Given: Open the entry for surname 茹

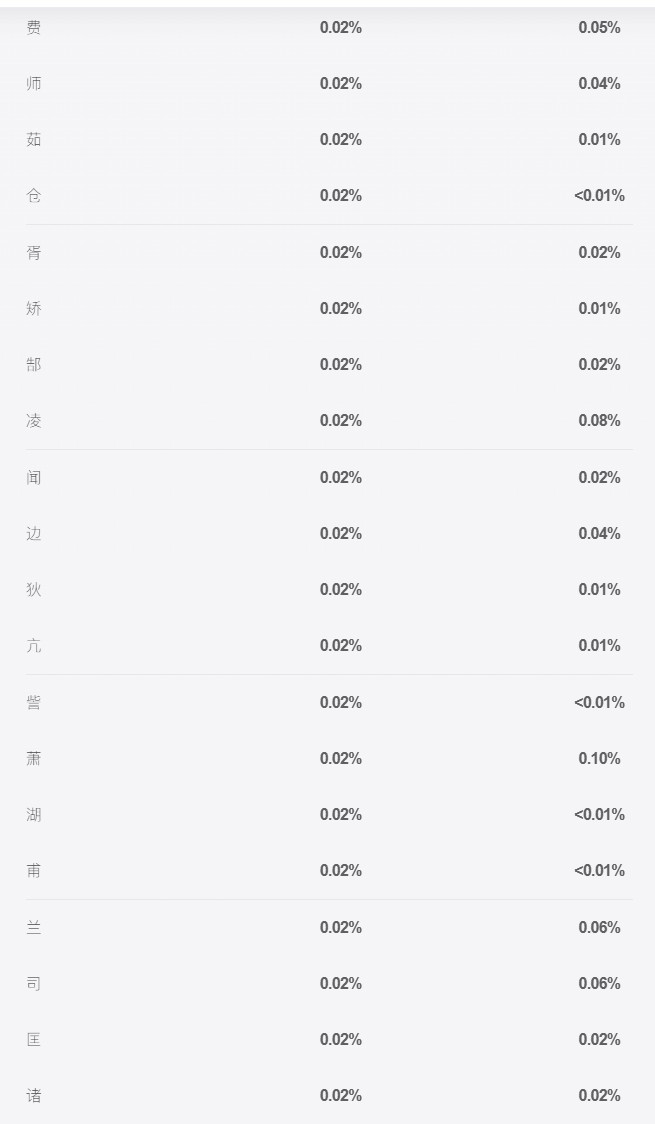Looking at the screenshot, I should coord(34,139).
